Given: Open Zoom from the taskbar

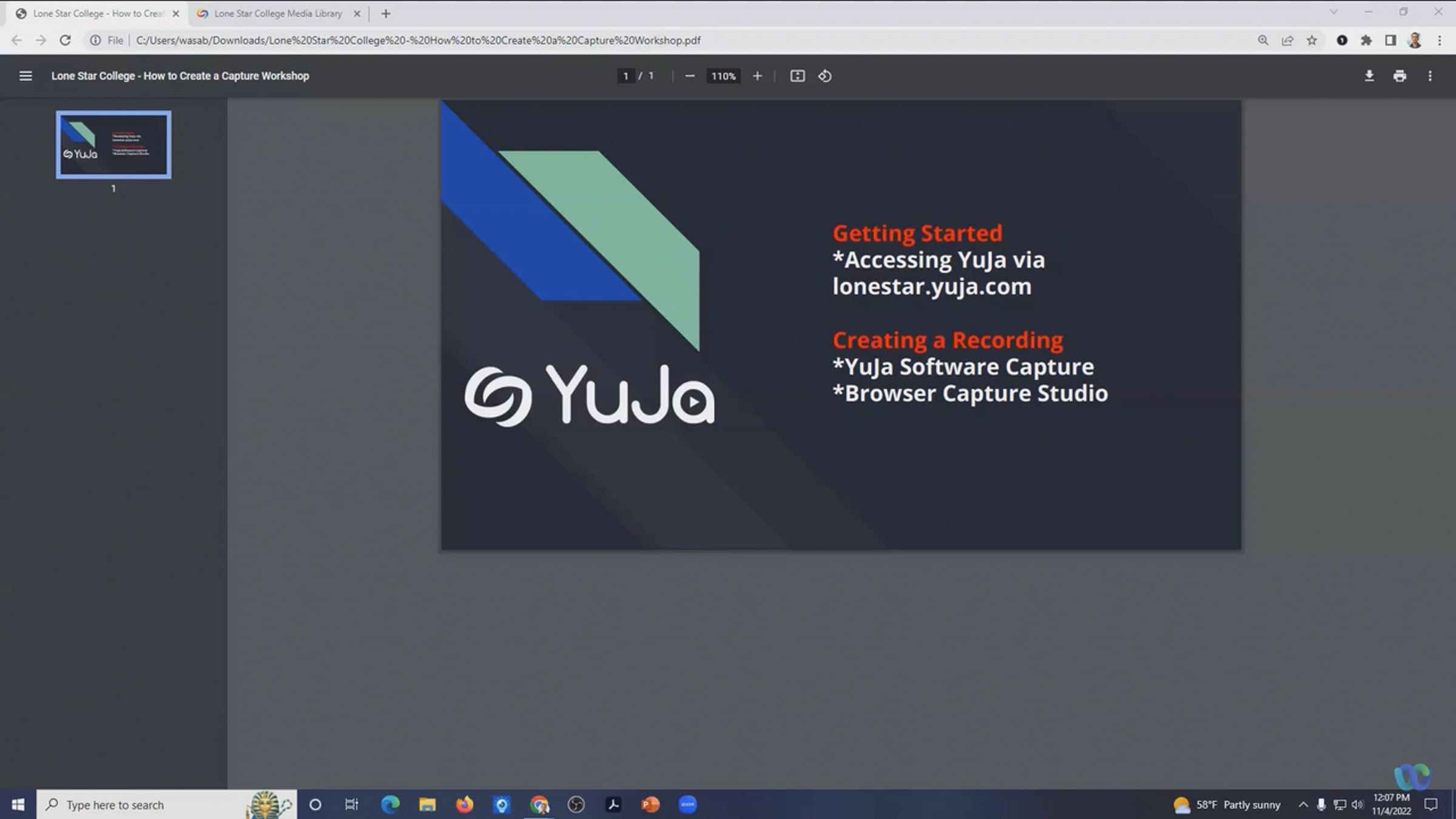Looking at the screenshot, I should (687, 804).
